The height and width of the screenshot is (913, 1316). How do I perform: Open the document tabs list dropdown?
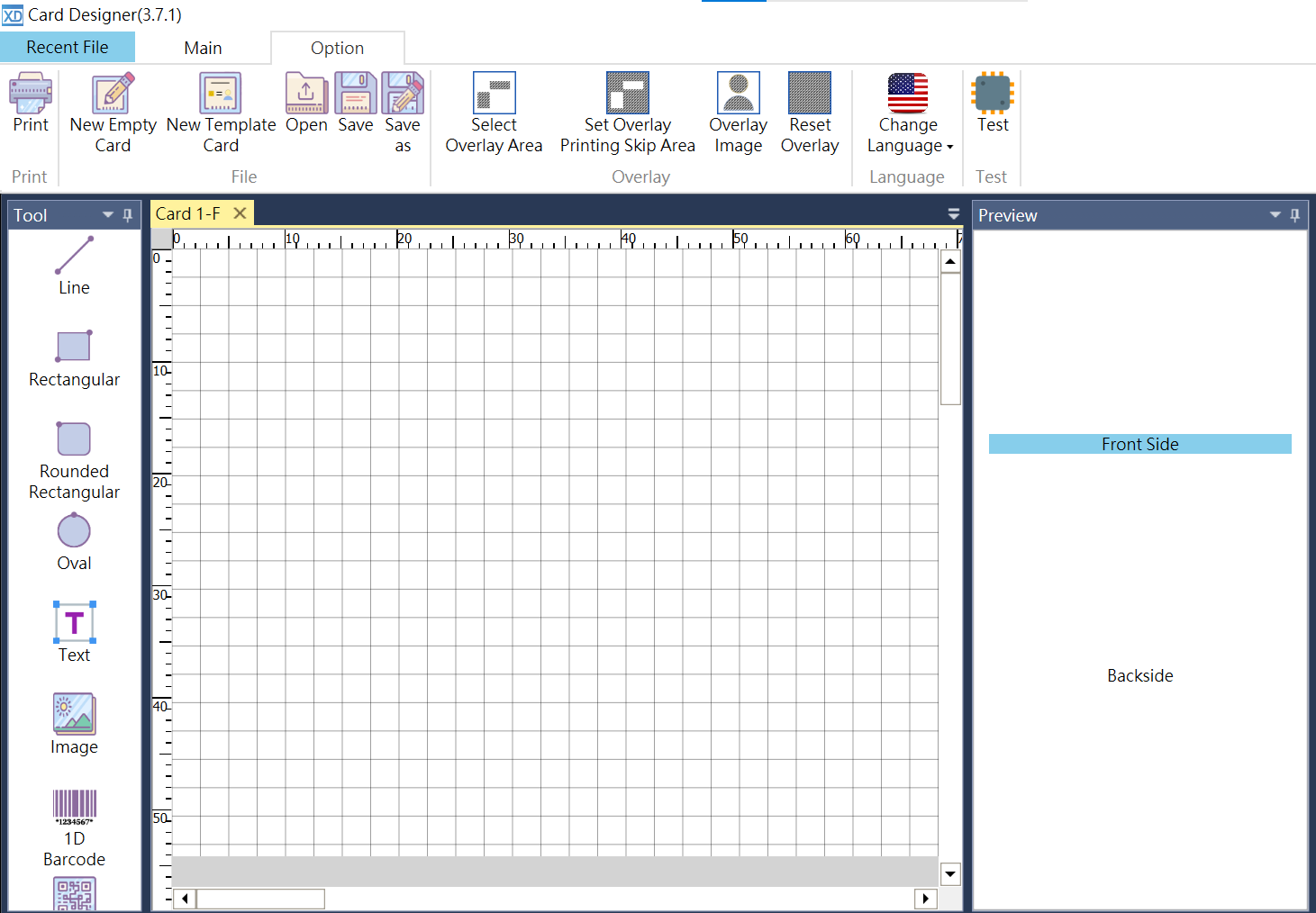953,213
